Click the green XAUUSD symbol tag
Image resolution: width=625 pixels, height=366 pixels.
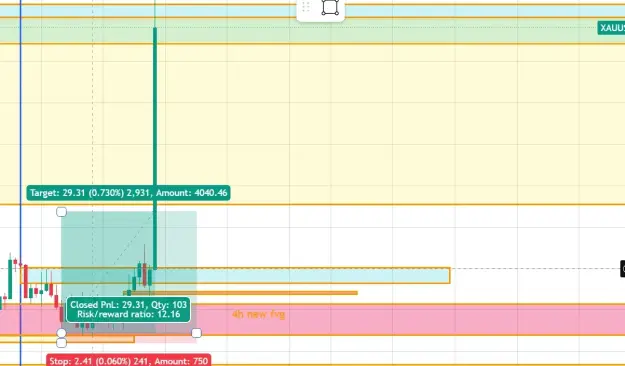click(611, 28)
